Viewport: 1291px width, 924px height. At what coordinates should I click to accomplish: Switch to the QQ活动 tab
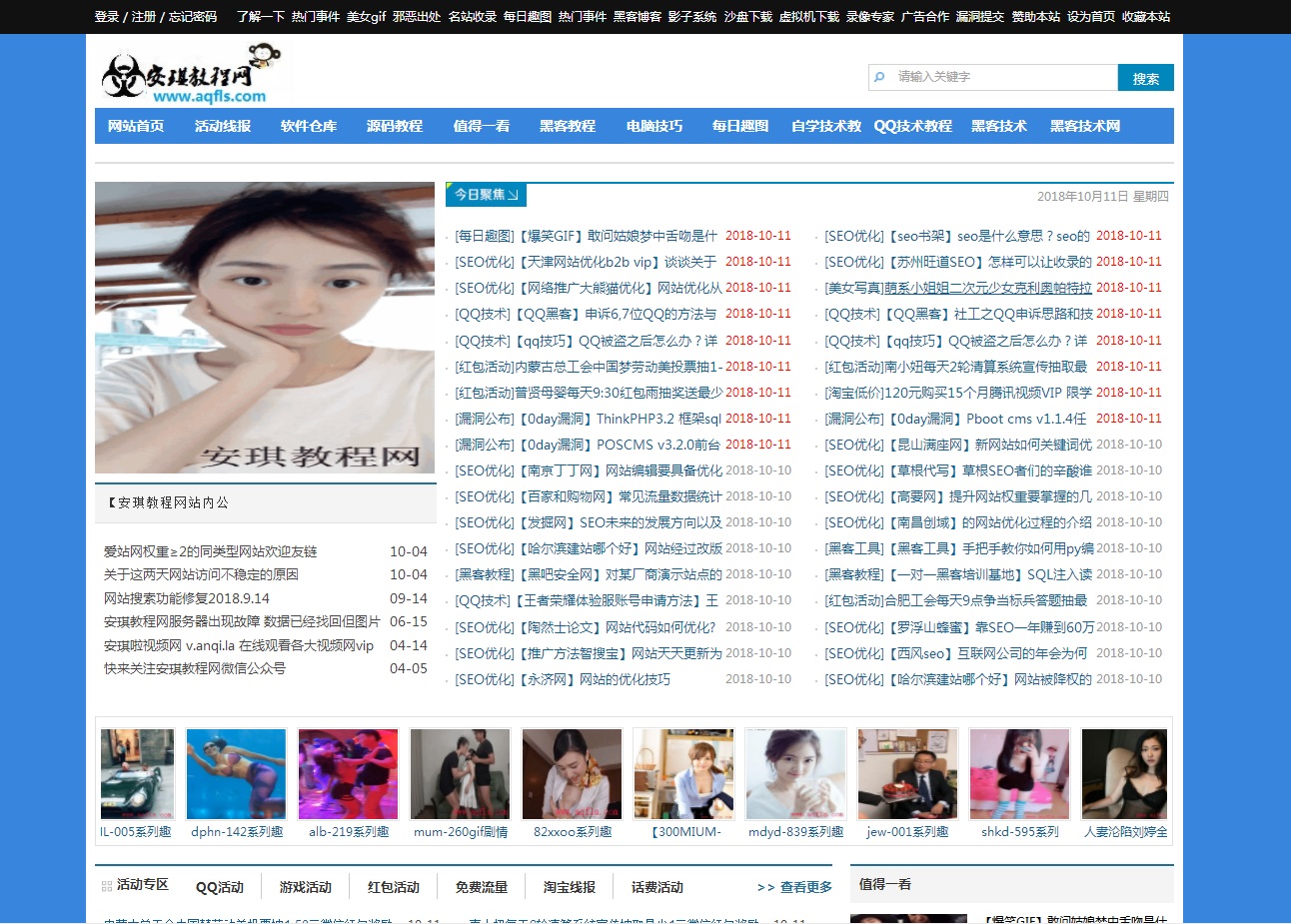(220, 887)
